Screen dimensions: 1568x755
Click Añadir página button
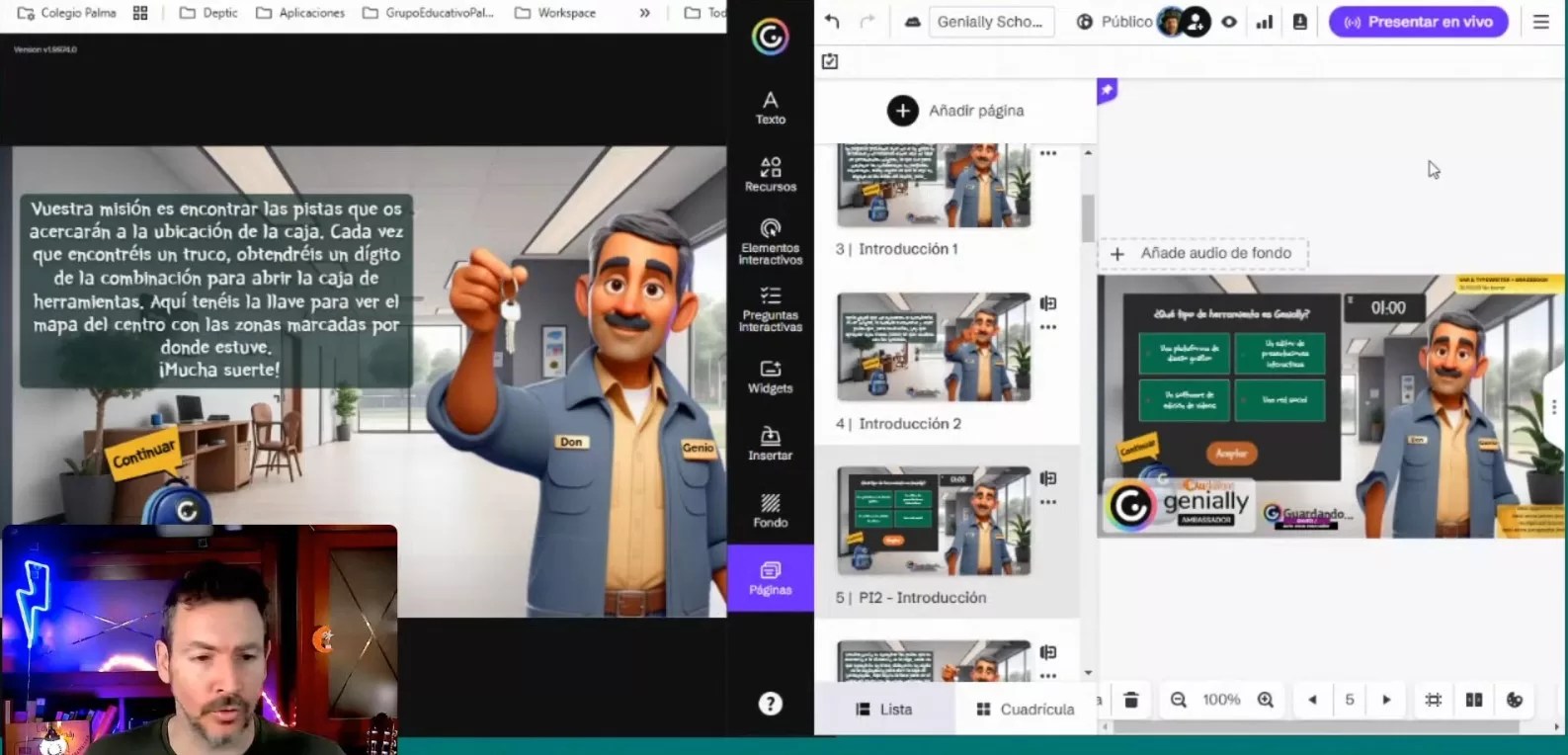[x=955, y=111]
